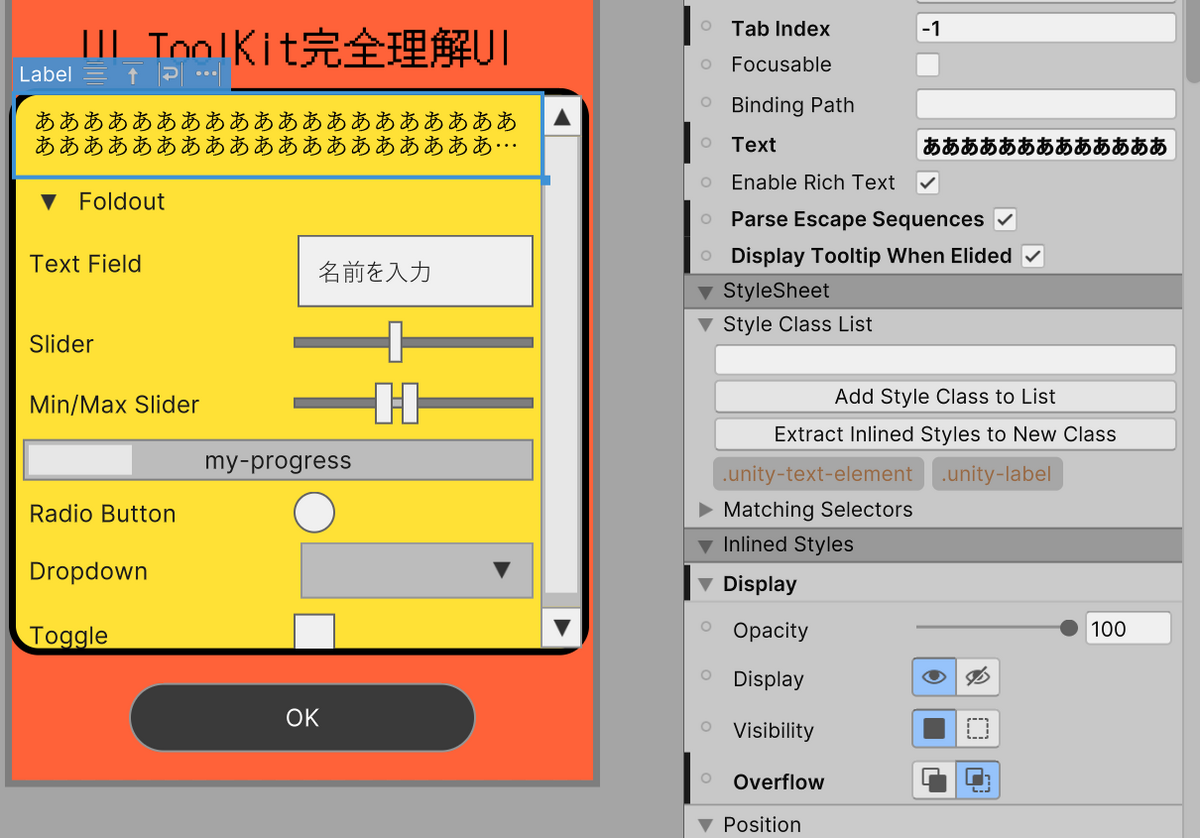1200x838 pixels.
Task: Select the Radio Button circle in the canvas
Action: tap(314, 513)
